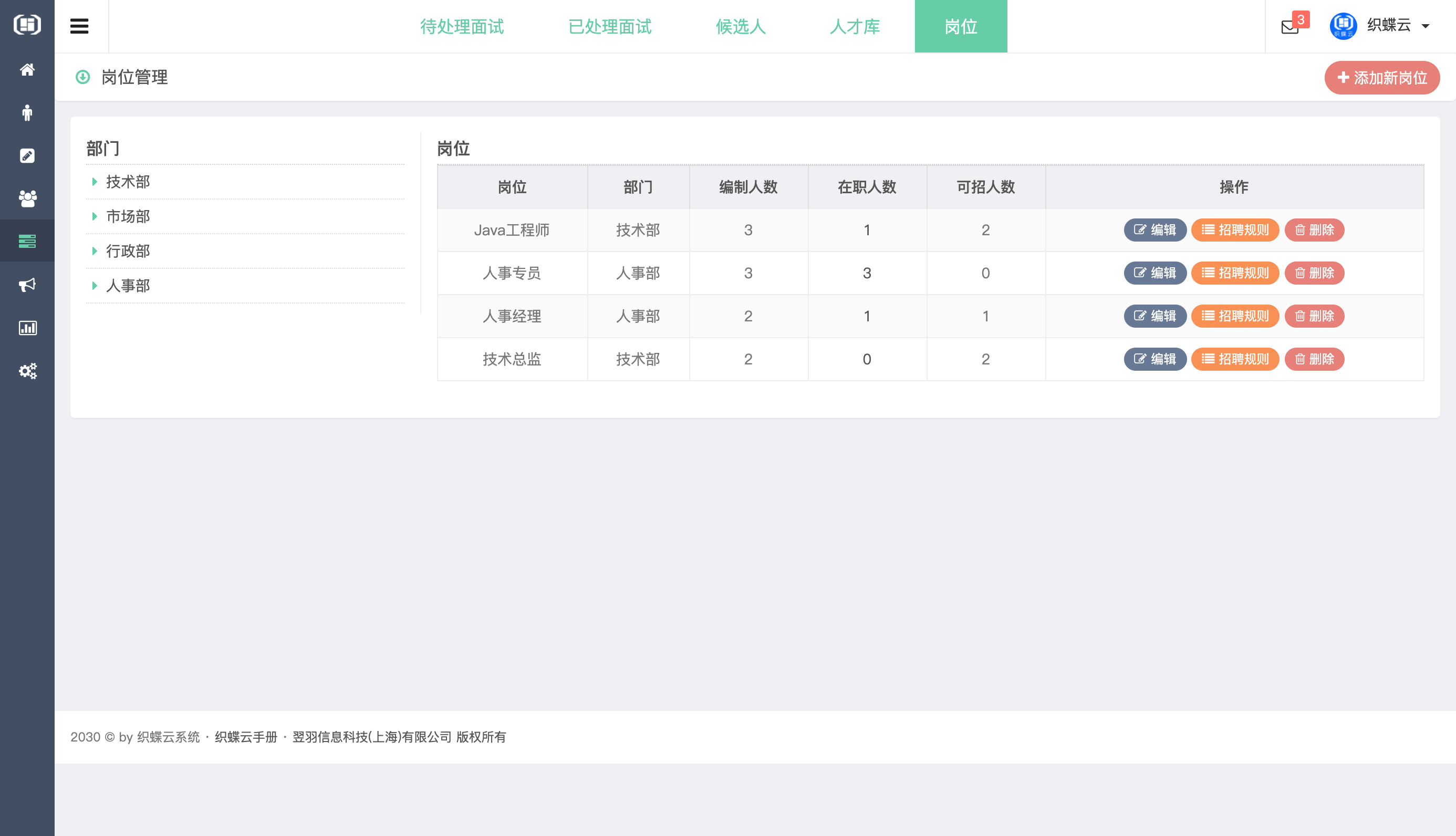The width and height of the screenshot is (1456, 836).
Task: Open settings via gears icon
Action: point(27,371)
